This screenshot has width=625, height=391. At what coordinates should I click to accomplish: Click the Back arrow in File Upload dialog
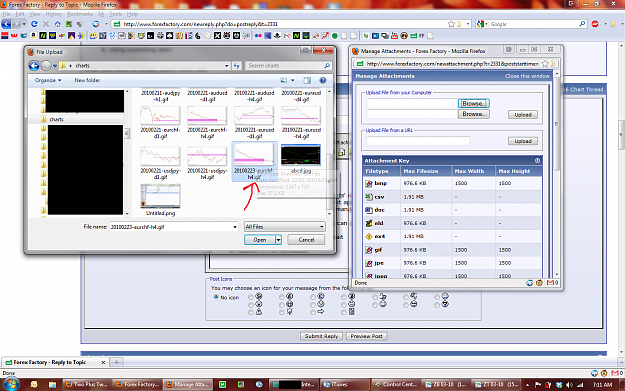click(34, 66)
